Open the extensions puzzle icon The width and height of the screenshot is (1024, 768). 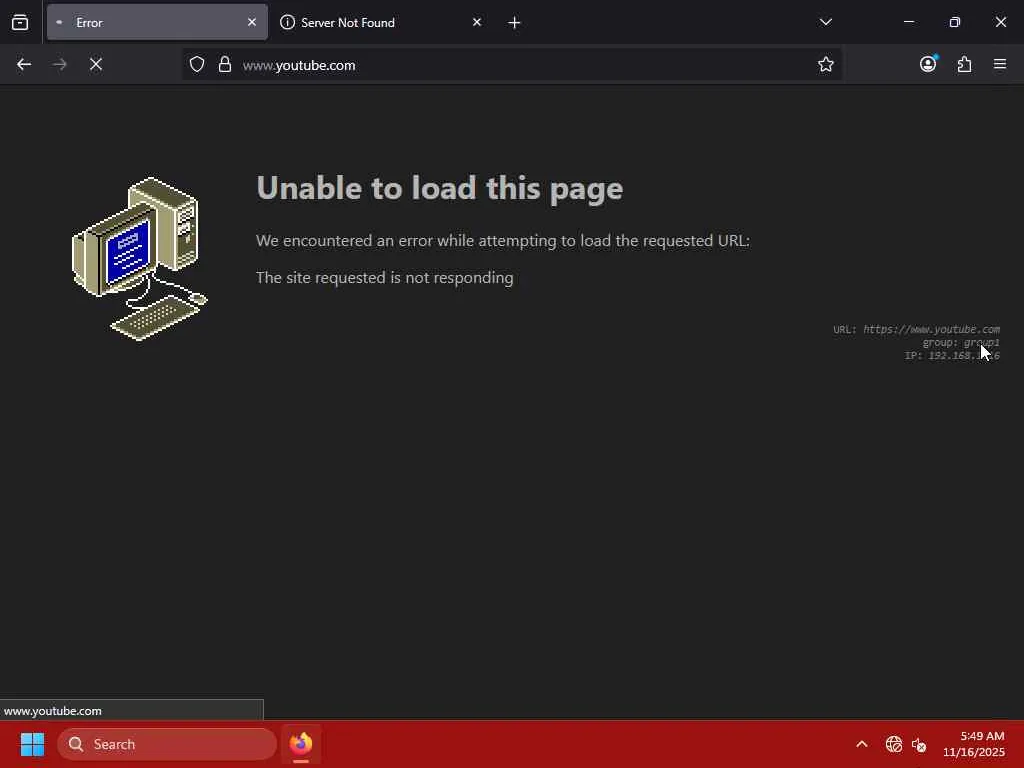pos(964,64)
